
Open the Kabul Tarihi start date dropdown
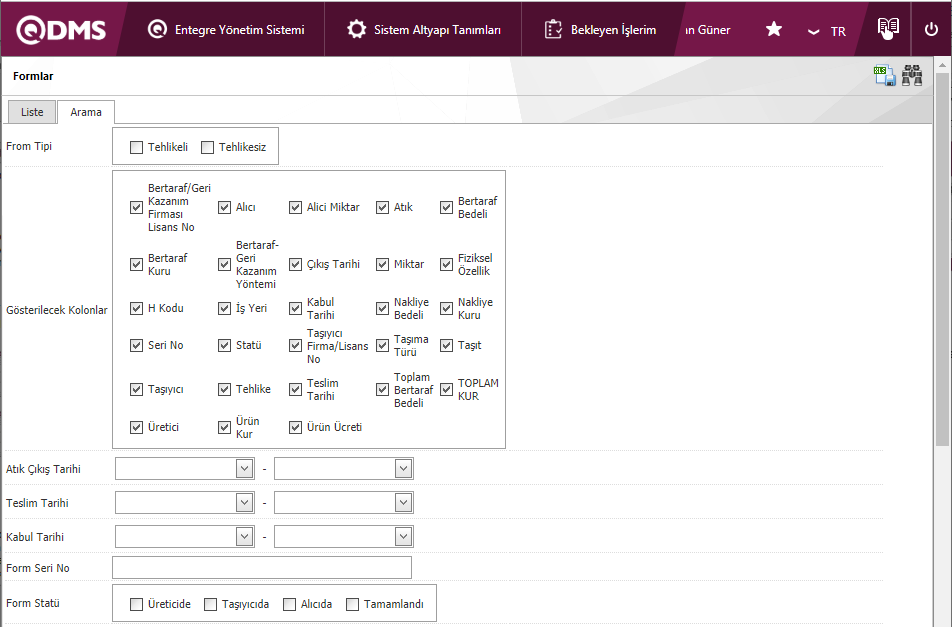pos(244,537)
